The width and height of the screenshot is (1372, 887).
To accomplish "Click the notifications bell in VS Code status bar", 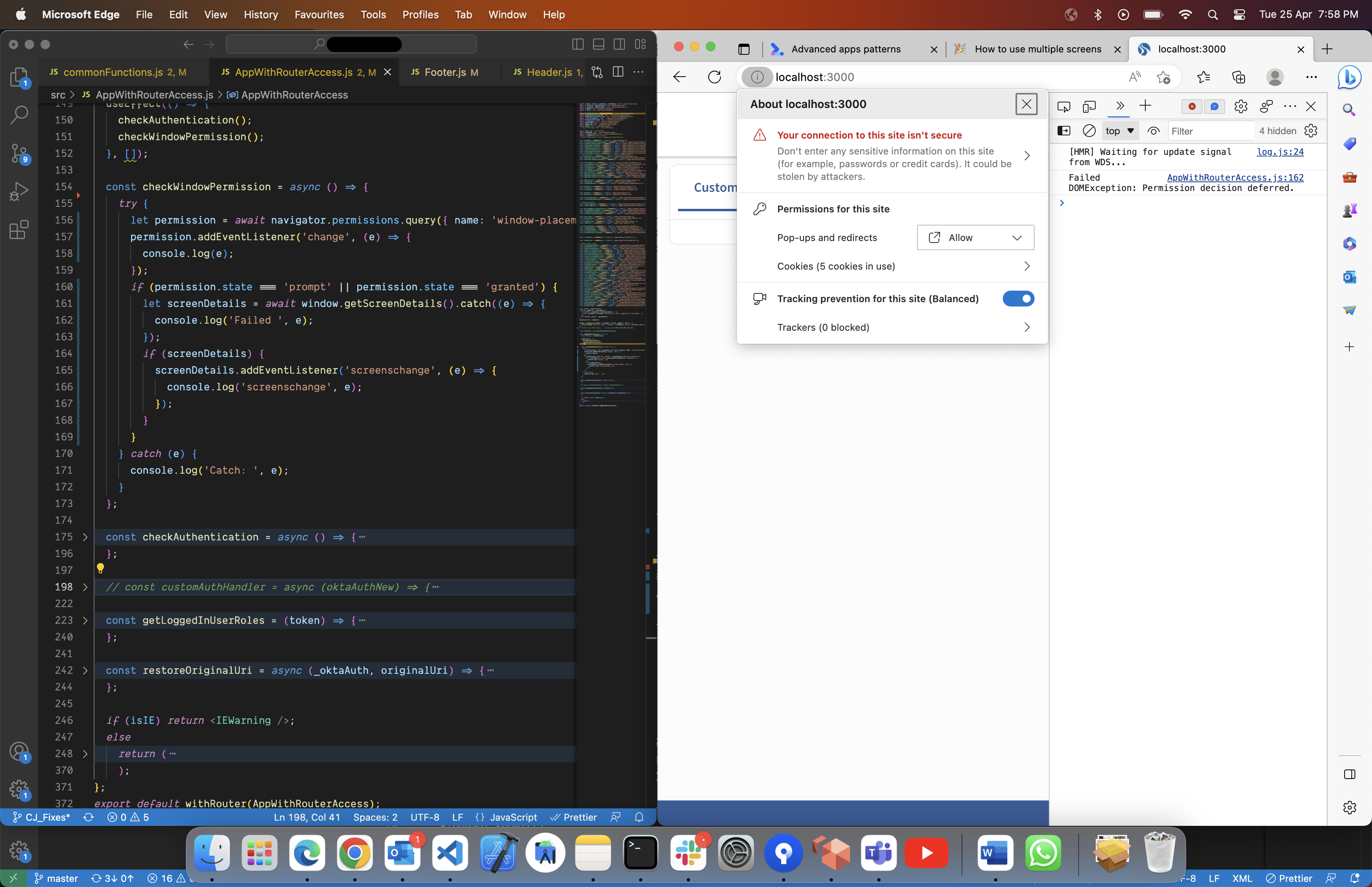I will coord(638,817).
